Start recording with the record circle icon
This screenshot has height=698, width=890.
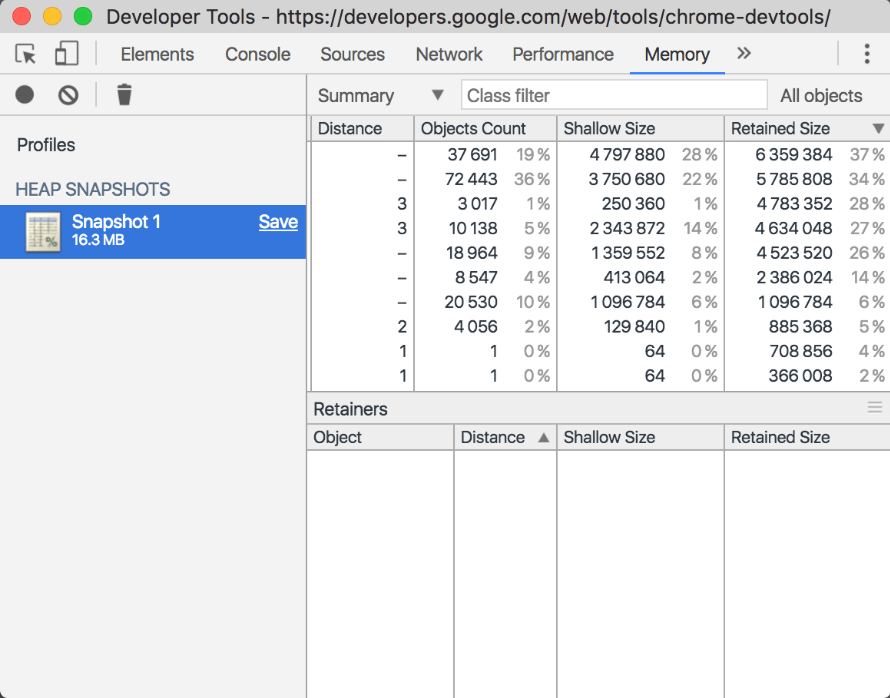click(24, 94)
